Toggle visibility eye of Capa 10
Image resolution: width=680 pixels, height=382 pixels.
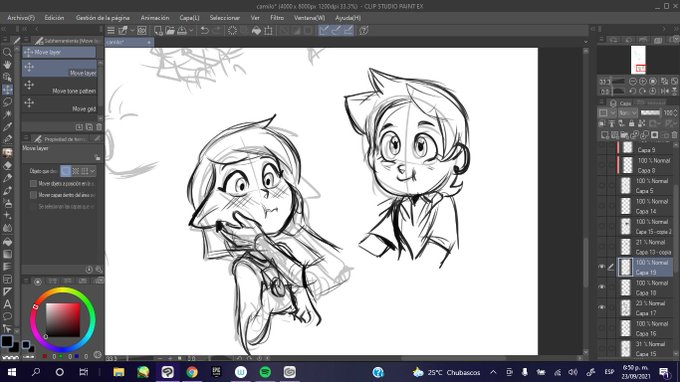point(602,287)
